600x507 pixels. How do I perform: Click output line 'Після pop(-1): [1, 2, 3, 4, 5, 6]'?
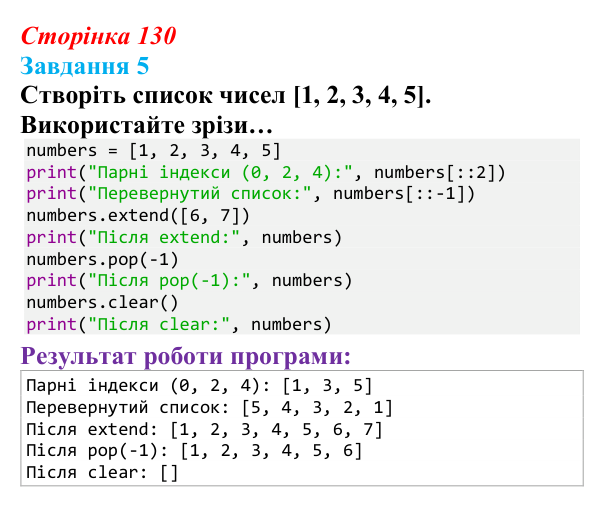click(194, 451)
